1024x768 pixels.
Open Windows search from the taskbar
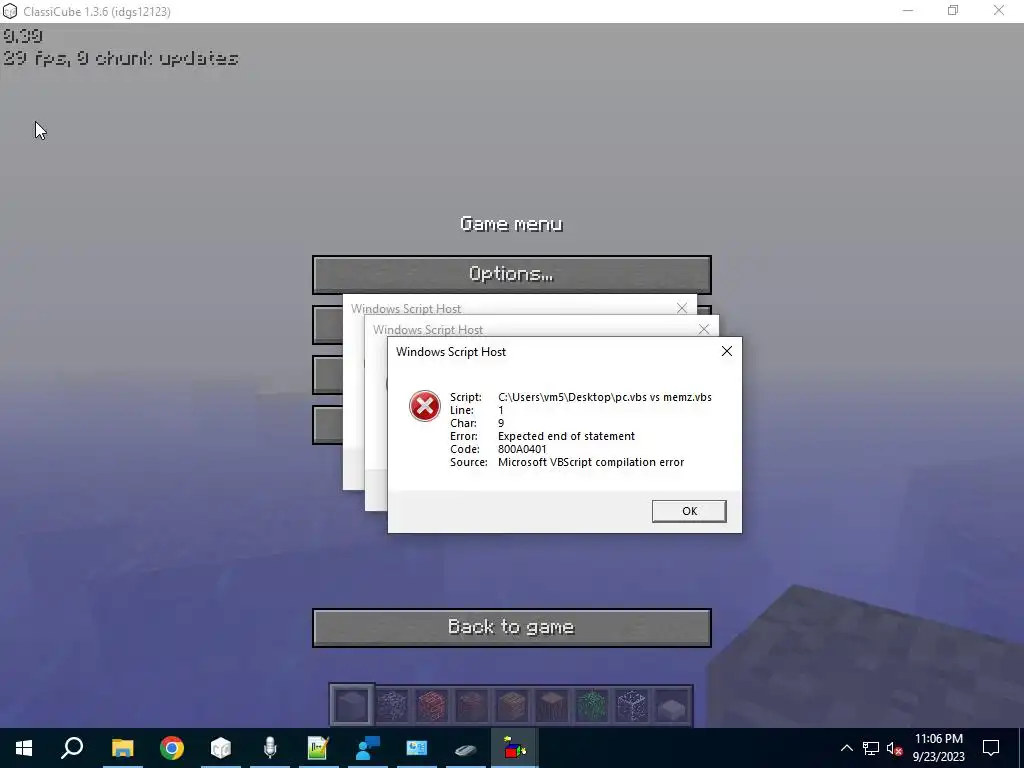coord(72,748)
